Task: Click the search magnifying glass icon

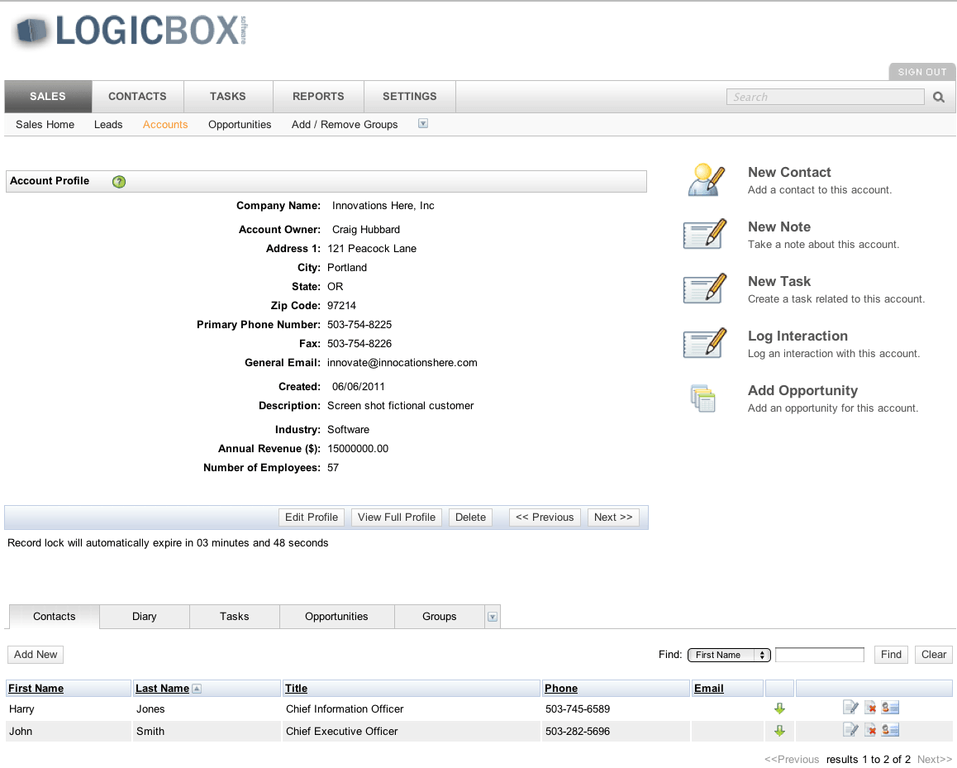Action: pyautogui.click(x=938, y=97)
